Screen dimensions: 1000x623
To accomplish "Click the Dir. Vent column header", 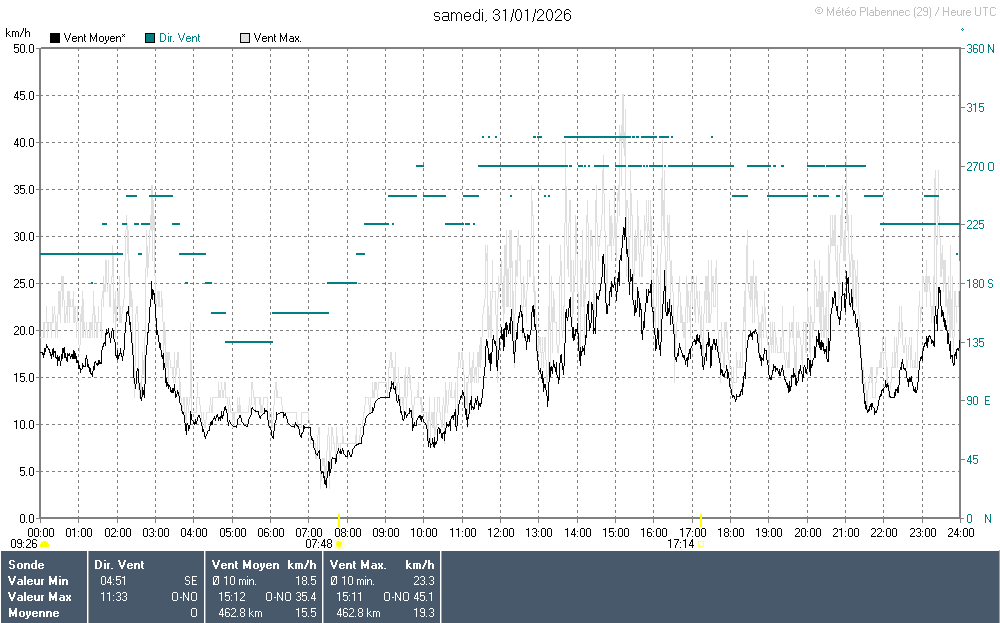I will (118, 565).
